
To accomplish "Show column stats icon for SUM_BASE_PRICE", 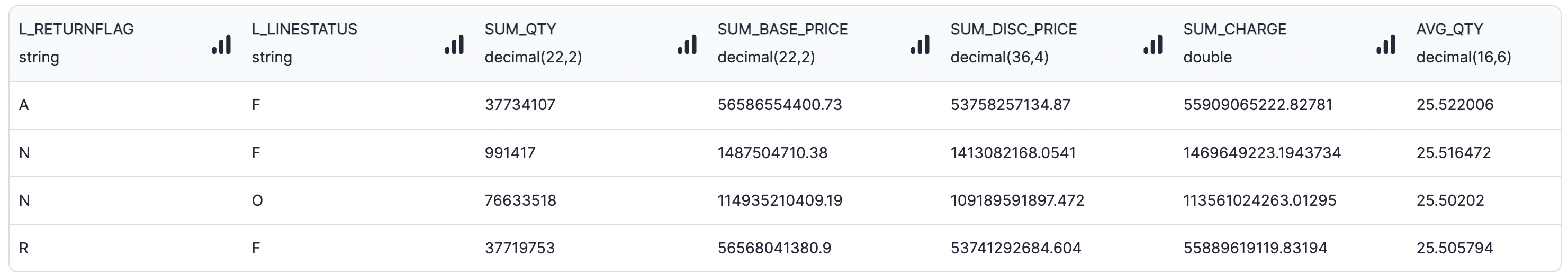I will [921, 44].
